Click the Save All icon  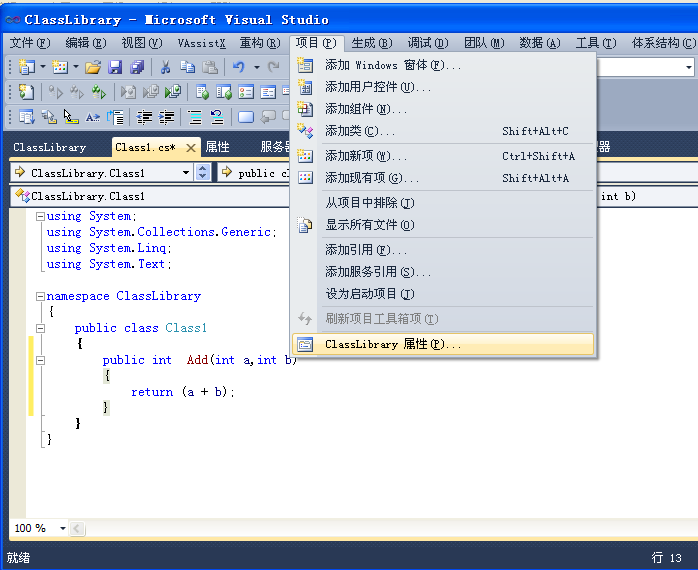click(137, 67)
